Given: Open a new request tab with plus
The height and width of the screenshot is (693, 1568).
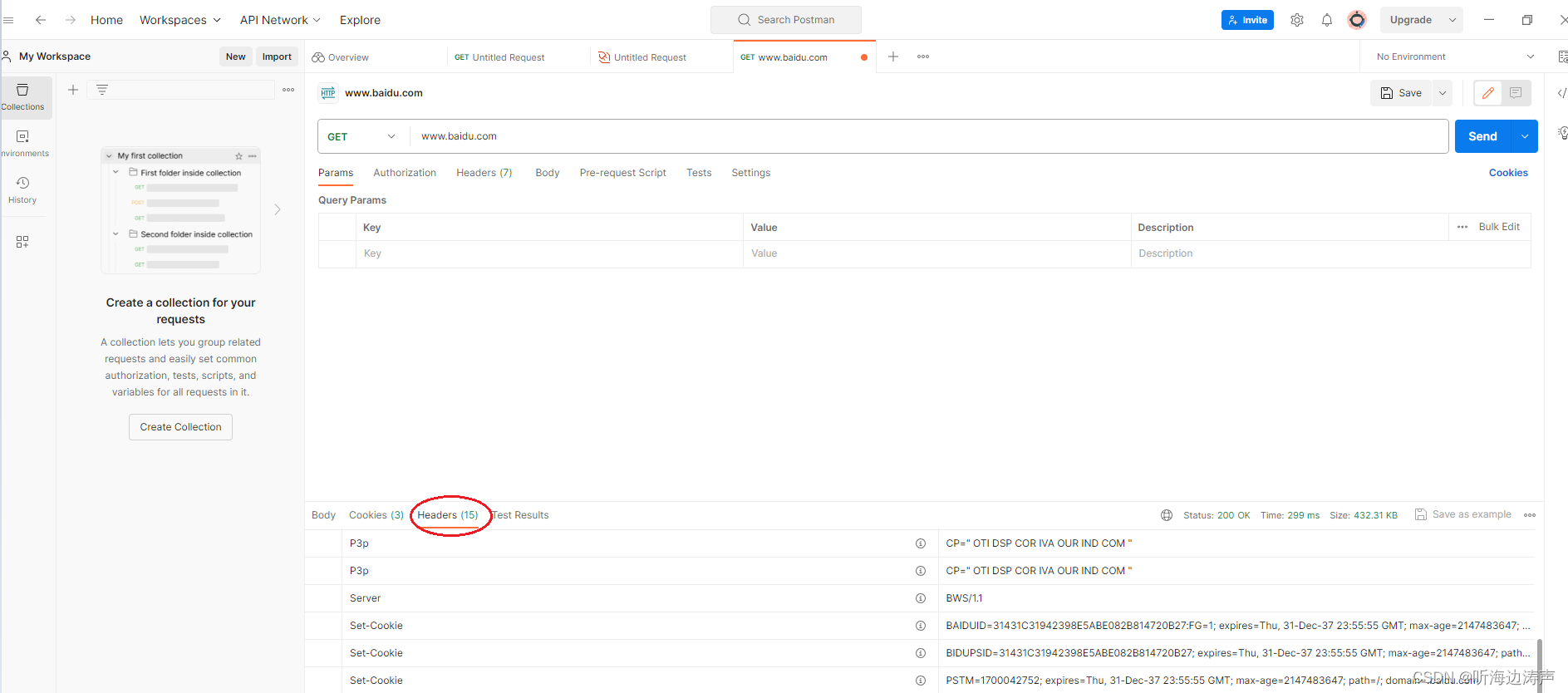Looking at the screenshot, I should (x=893, y=57).
